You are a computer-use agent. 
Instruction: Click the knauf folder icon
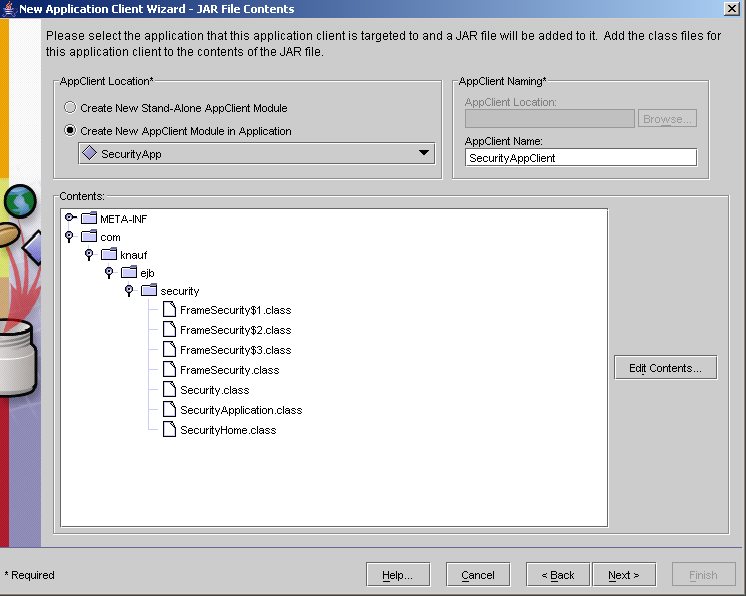[x=109, y=254]
